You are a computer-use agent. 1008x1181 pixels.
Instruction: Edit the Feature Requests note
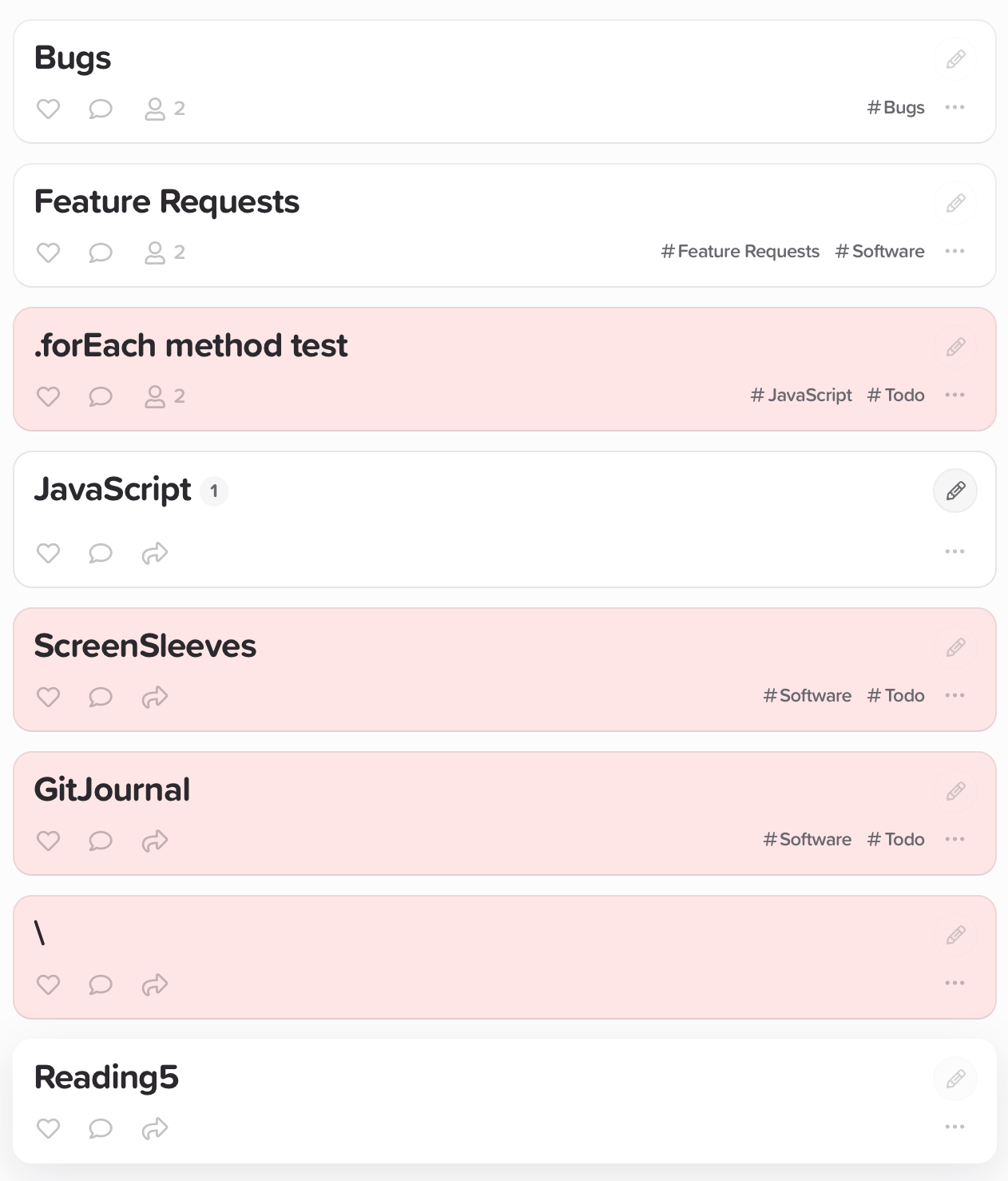pos(955,203)
